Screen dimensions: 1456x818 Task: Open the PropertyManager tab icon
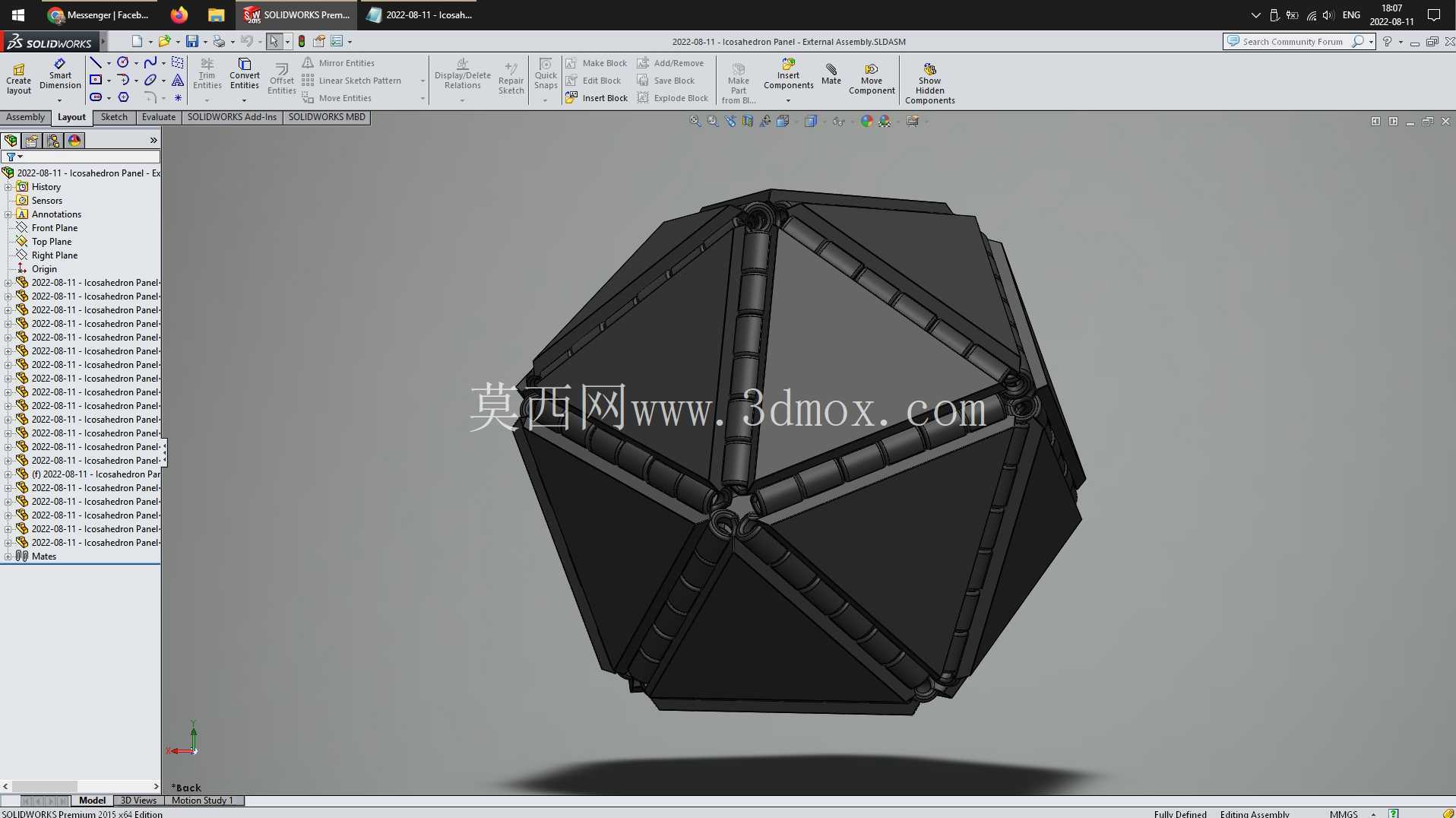click(32, 141)
